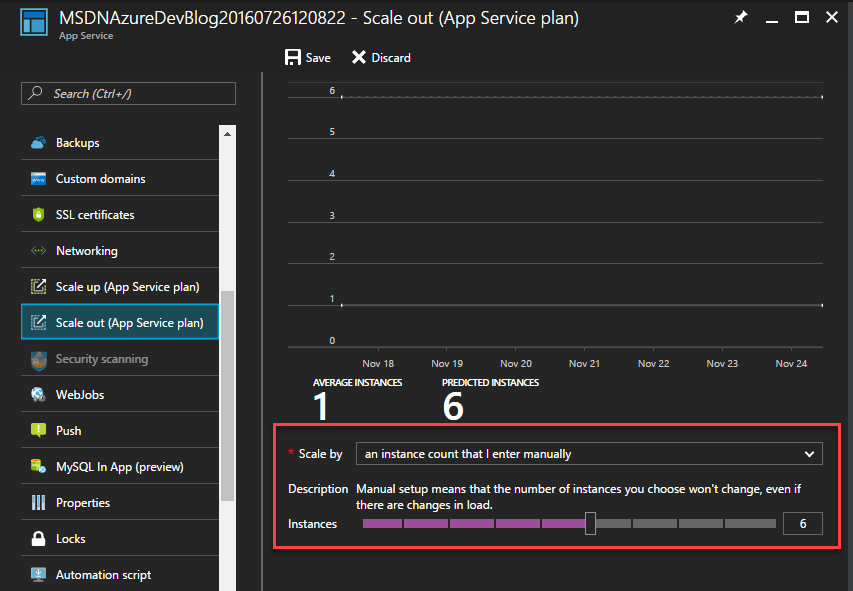
Task: Click the menu scrollbar up arrow
Action: [x=227, y=134]
